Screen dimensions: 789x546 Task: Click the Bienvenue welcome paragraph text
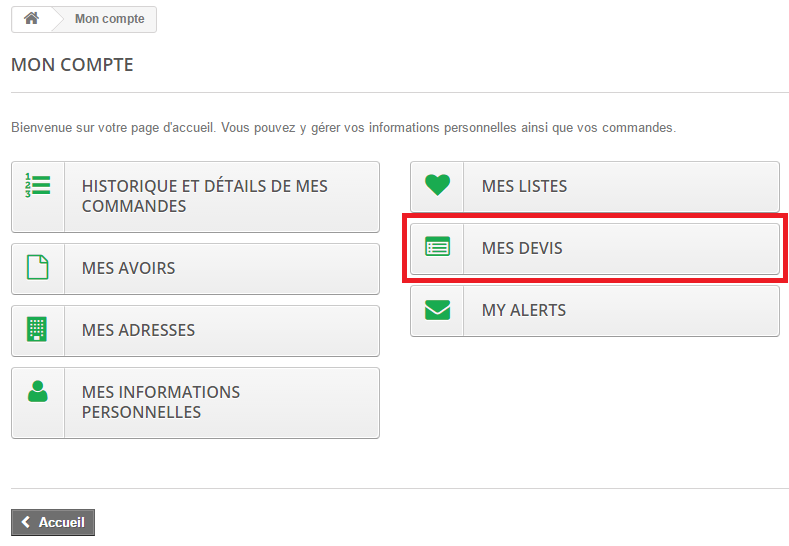344,128
